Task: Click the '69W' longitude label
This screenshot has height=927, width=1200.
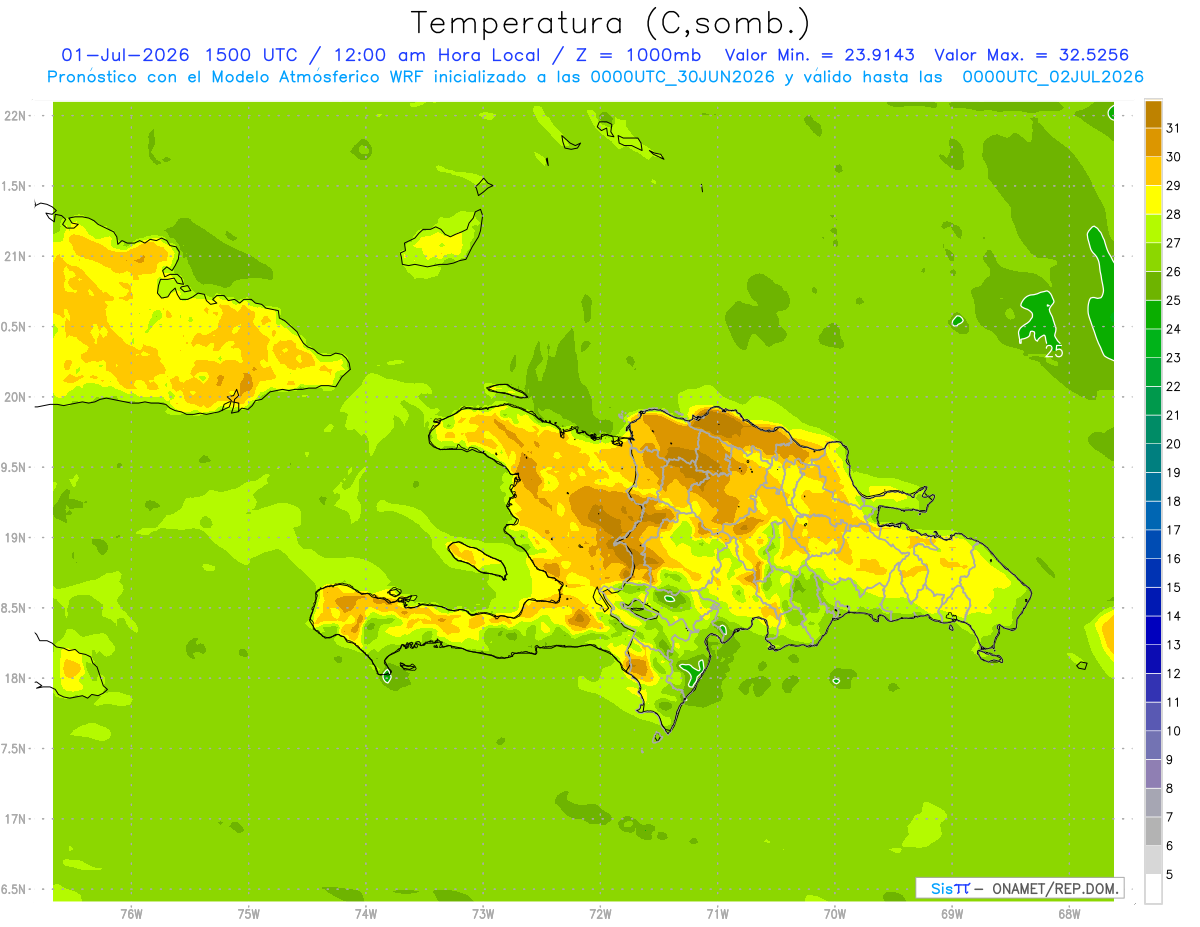Action: (952, 914)
